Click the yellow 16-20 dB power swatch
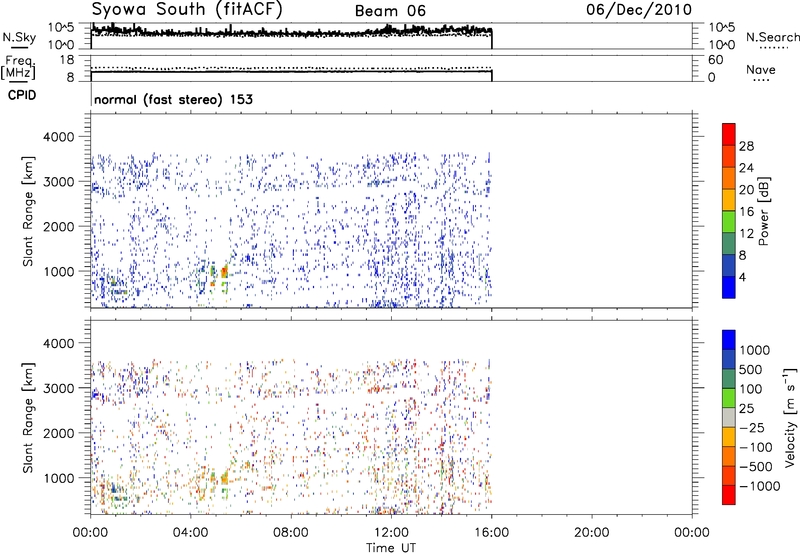800x554 pixels. [729, 199]
